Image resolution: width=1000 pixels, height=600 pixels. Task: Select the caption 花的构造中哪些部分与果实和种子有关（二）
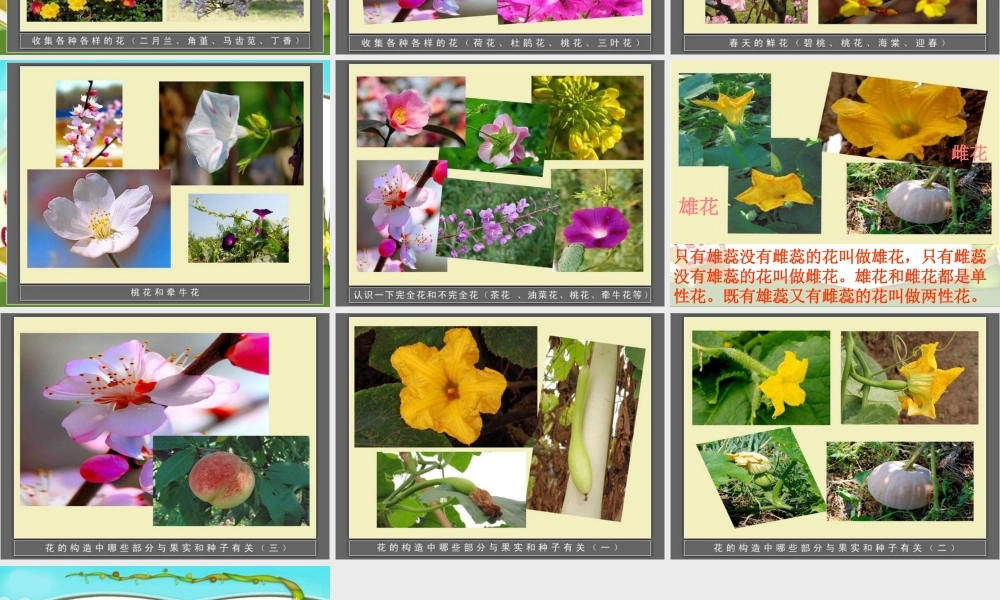832,547
